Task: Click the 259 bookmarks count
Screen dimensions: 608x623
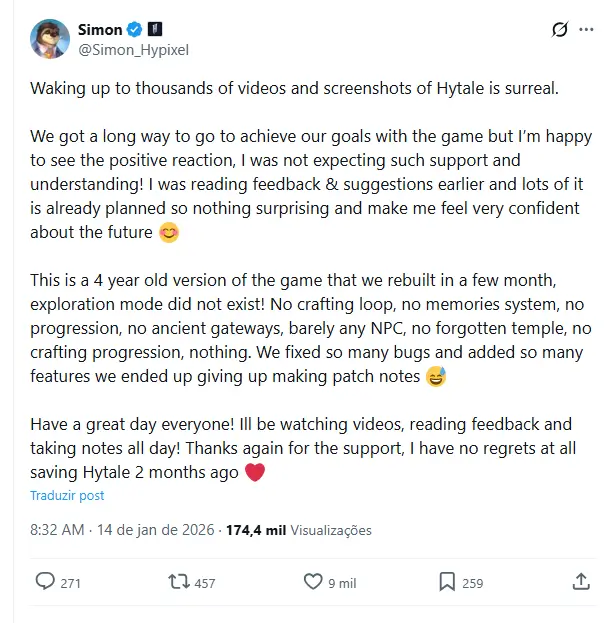Action: tap(473, 583)
